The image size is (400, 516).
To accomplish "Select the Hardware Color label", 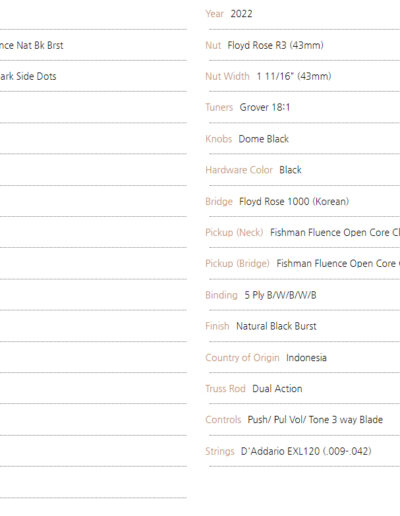I will tap(239, 170).
